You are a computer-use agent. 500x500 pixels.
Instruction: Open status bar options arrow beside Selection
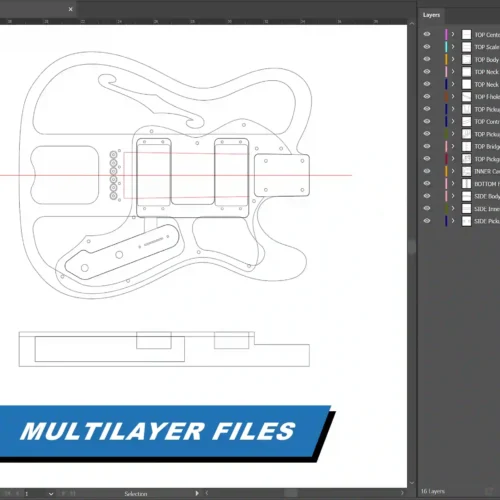pos(197,493)
